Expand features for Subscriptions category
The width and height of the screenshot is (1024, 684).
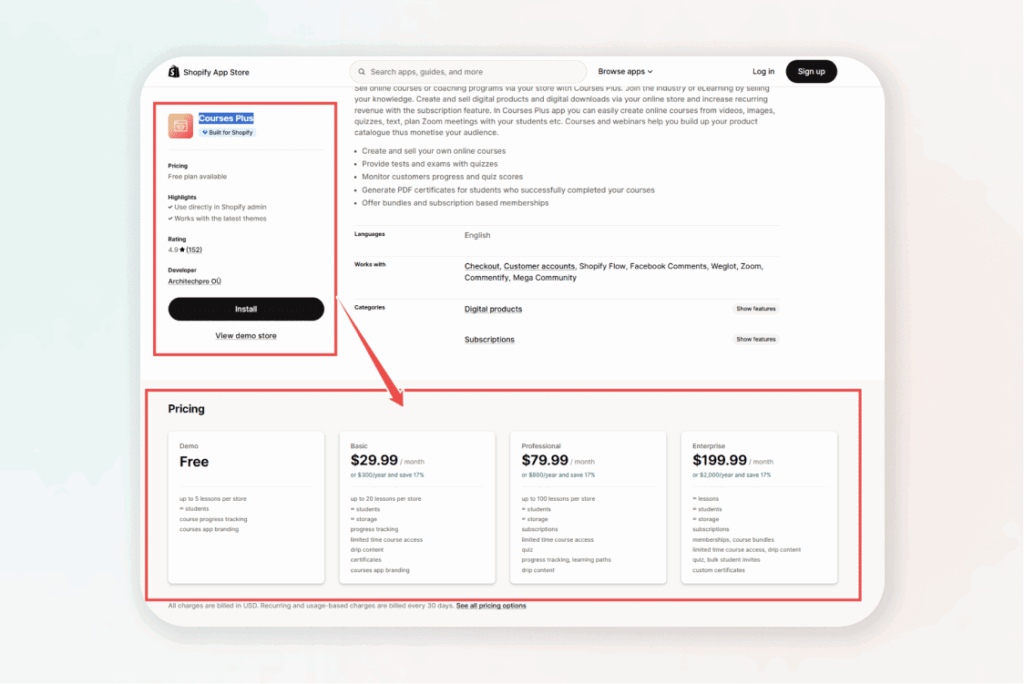755,339
